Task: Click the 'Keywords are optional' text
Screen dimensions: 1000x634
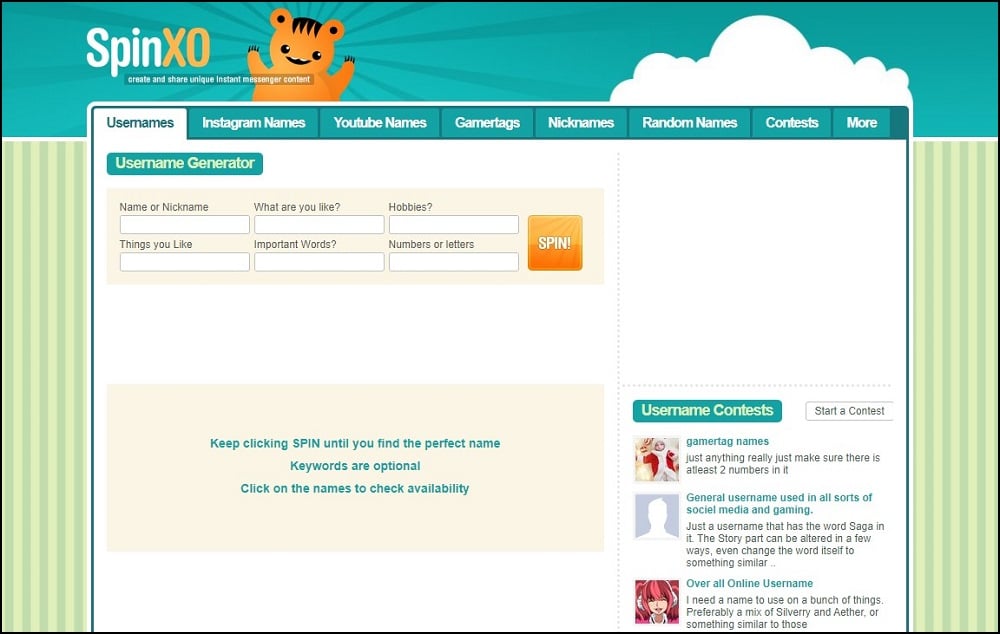Action: [355, 466]
